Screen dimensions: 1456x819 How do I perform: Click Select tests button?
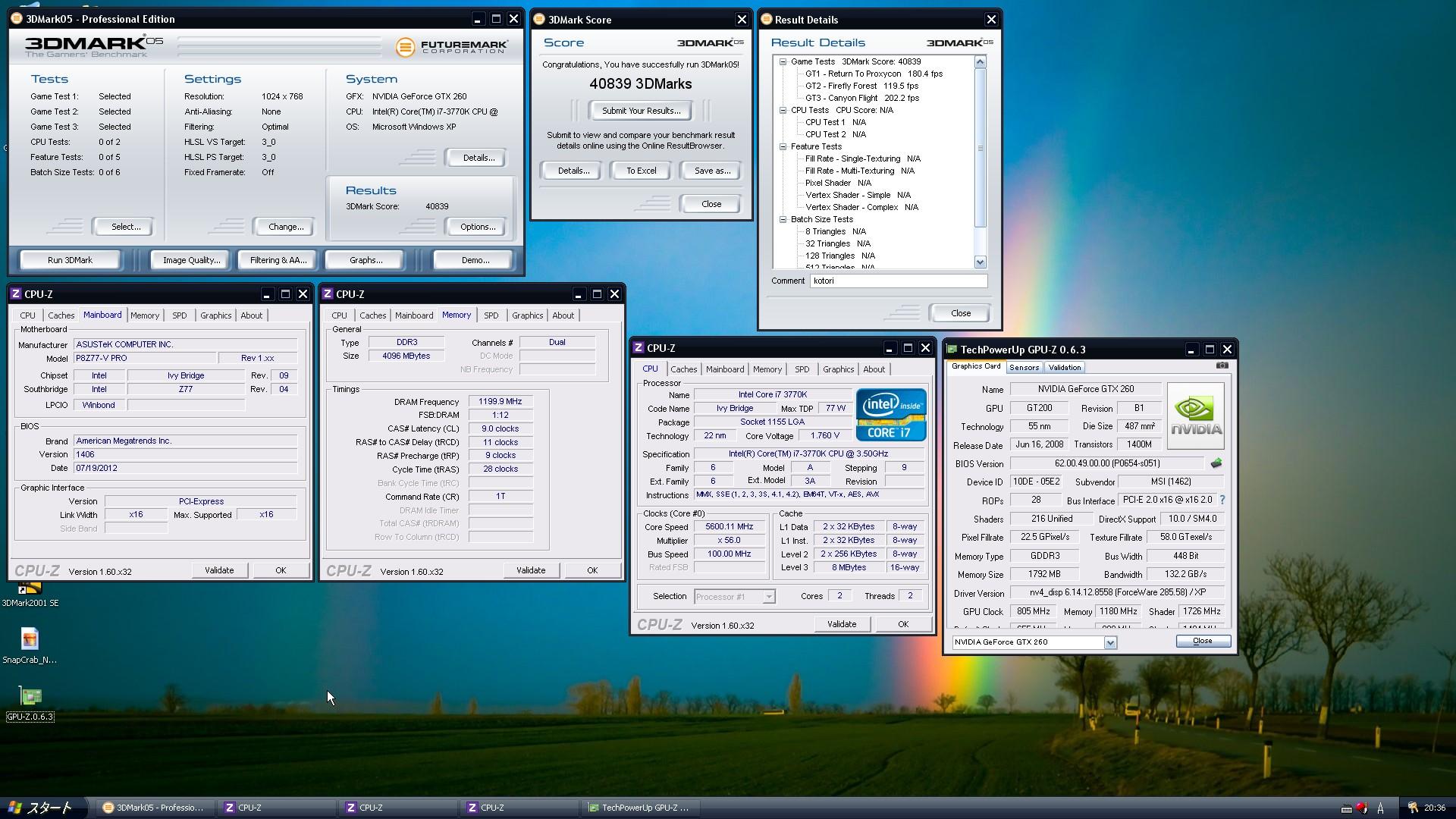click(x=125, y=227)
